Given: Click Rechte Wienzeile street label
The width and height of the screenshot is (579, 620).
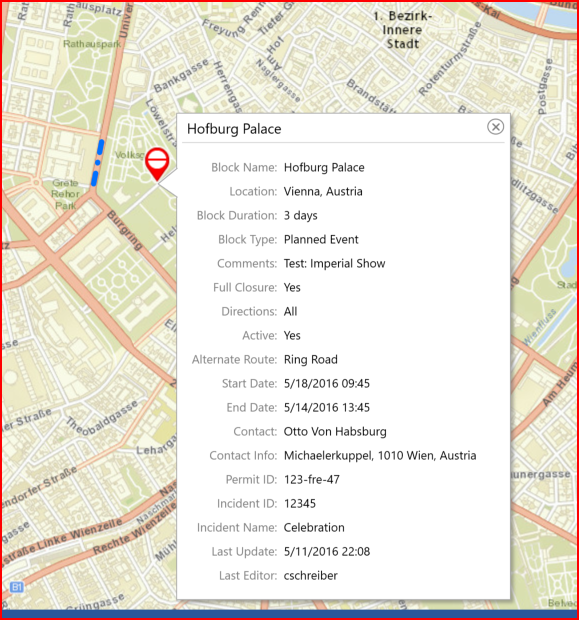Looking at the screenshot, I should (133, 530).
